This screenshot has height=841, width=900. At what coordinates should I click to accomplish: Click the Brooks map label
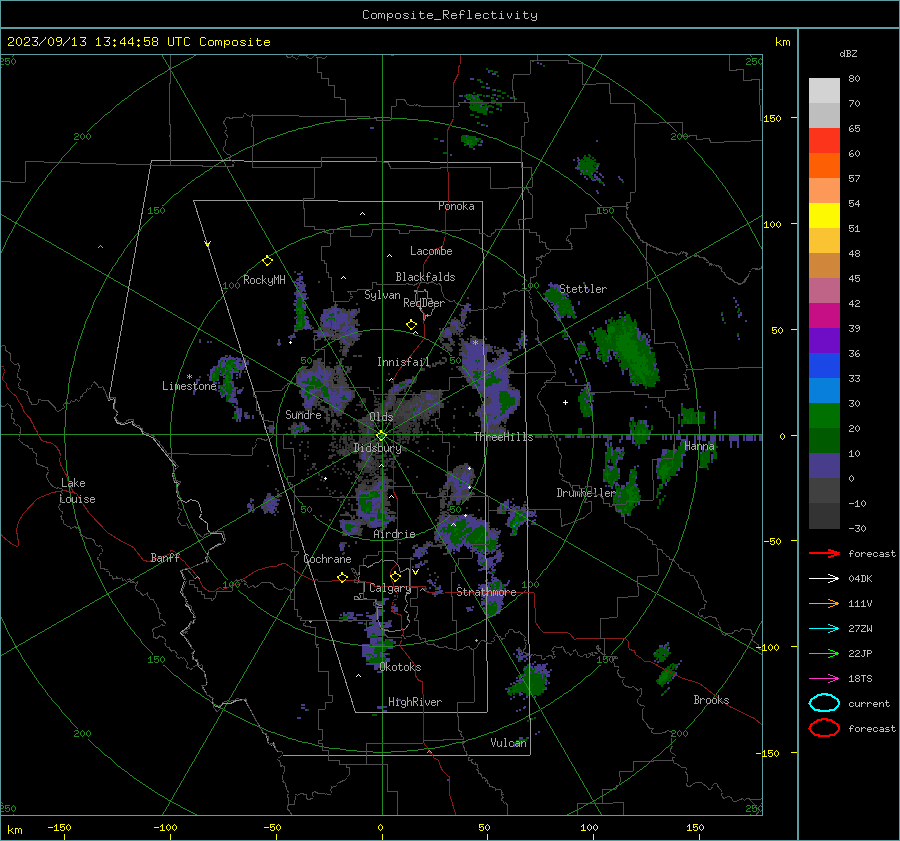[711, 700]
